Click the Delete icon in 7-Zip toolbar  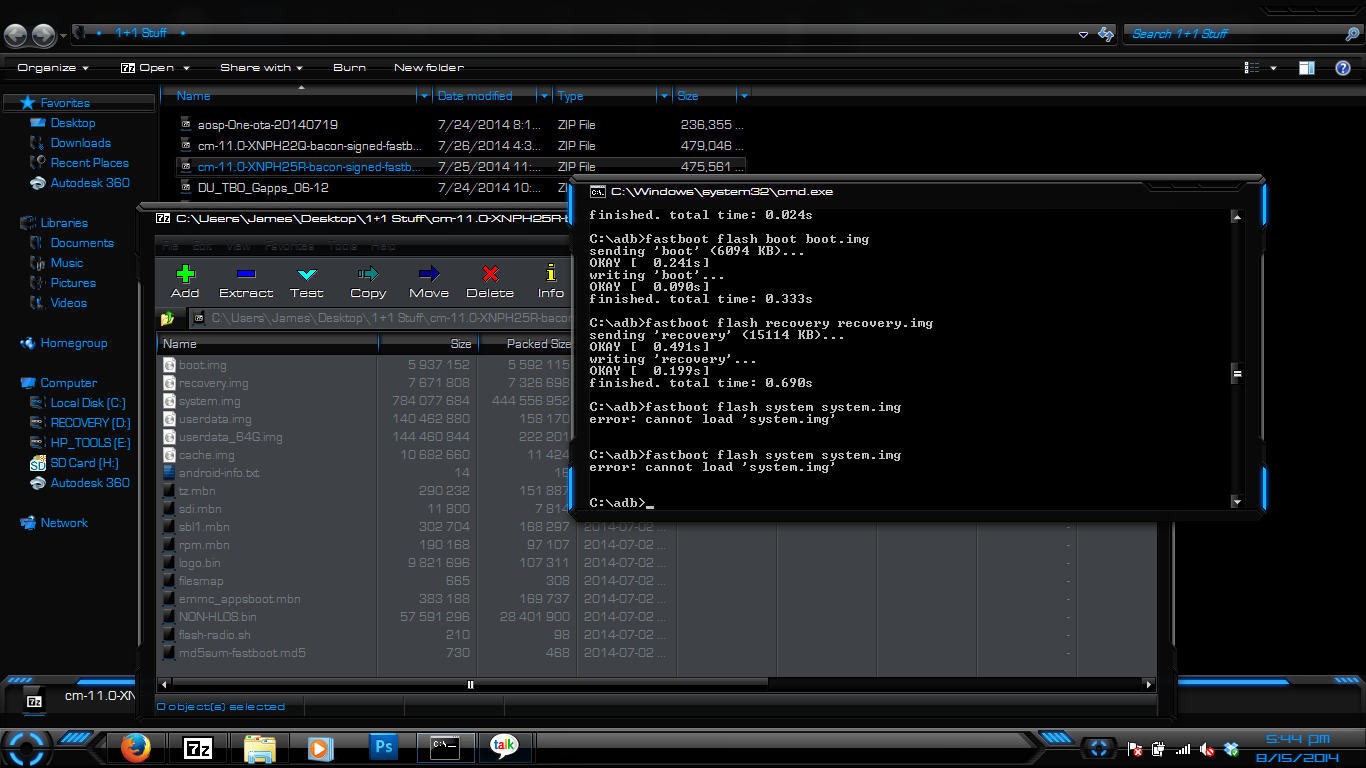[x=490, y=274]
